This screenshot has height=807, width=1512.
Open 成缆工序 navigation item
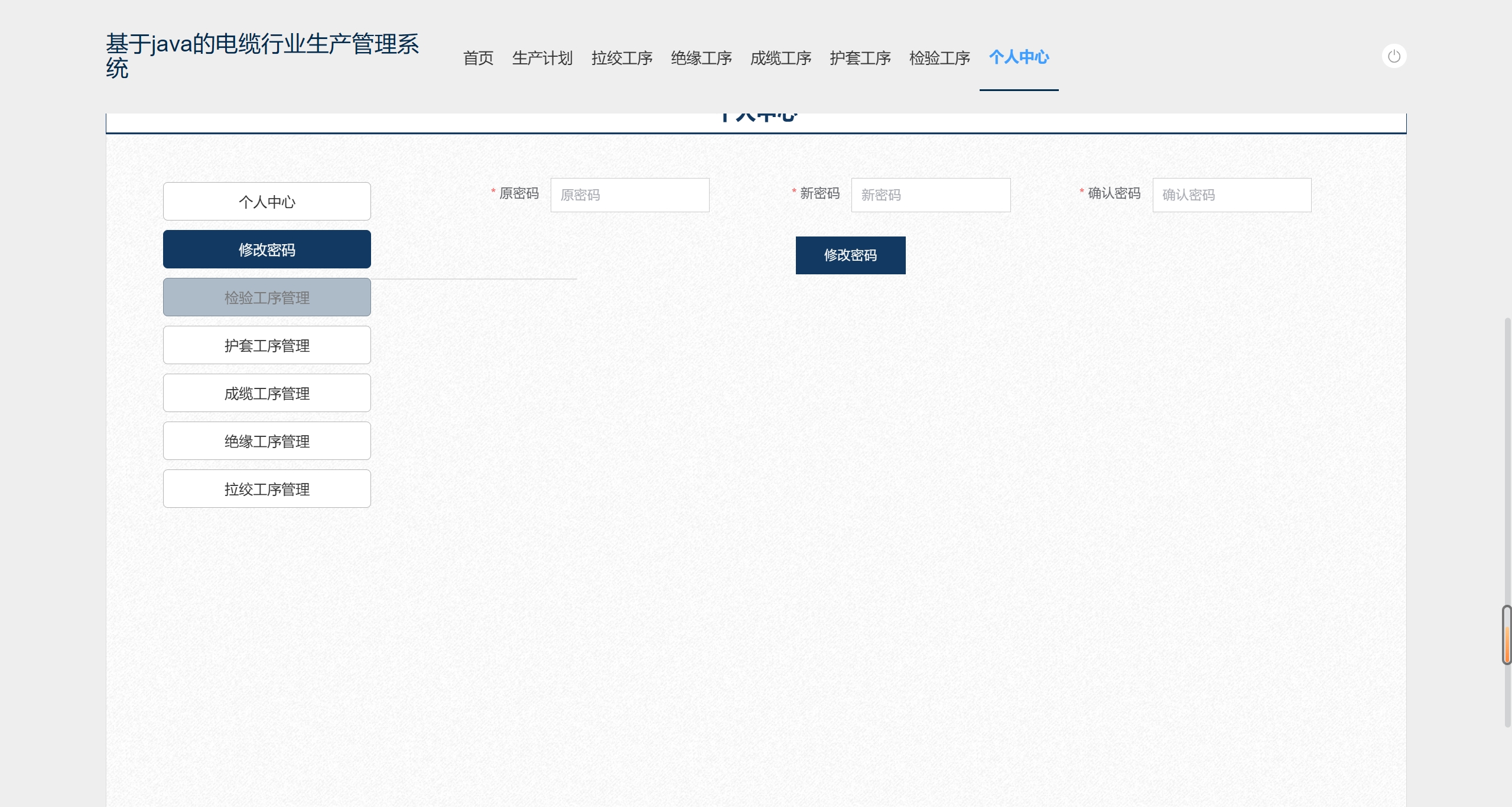[x=781, y=57]
